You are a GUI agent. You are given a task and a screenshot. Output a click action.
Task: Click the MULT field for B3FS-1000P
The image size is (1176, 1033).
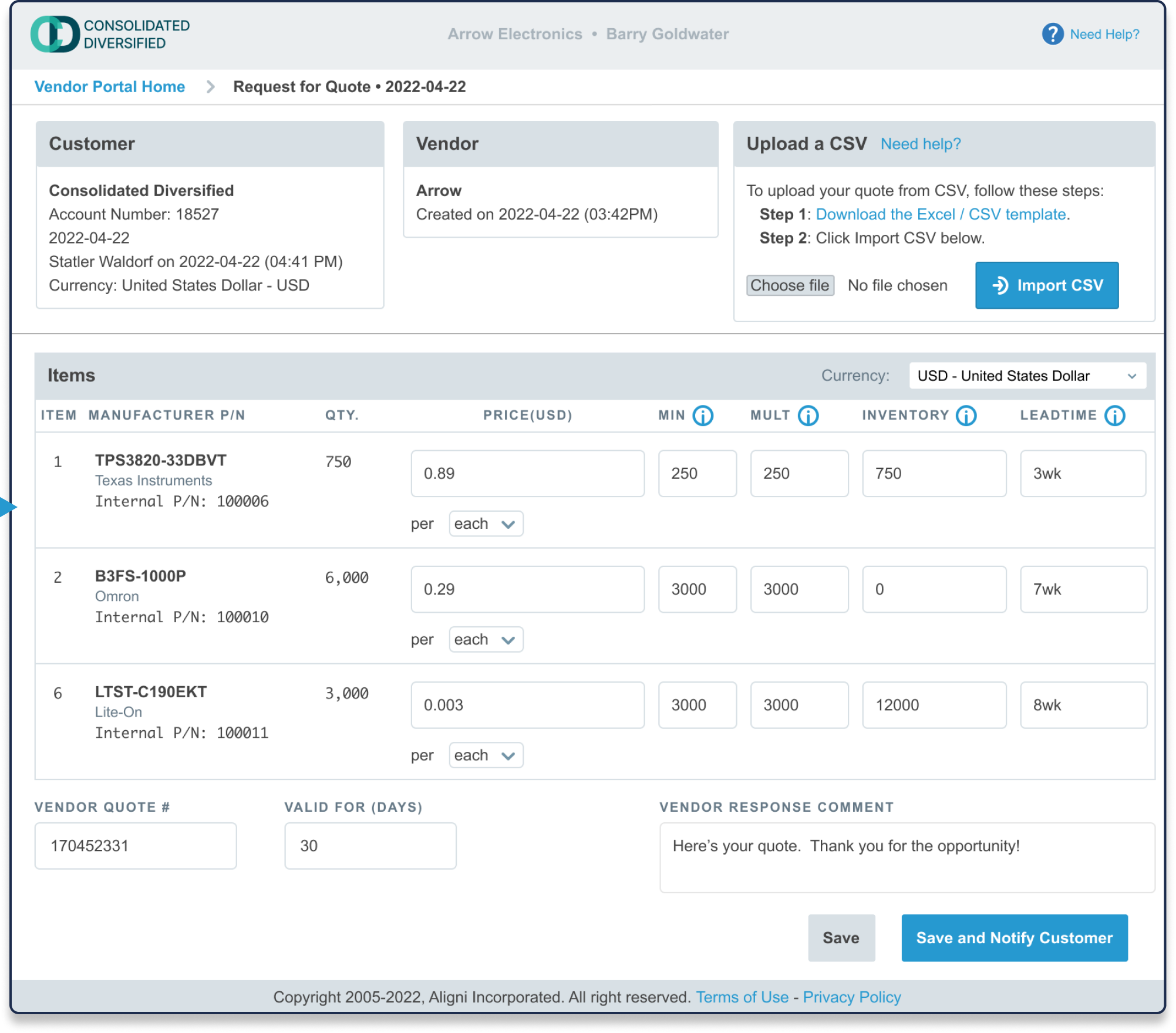pos(798,589)
